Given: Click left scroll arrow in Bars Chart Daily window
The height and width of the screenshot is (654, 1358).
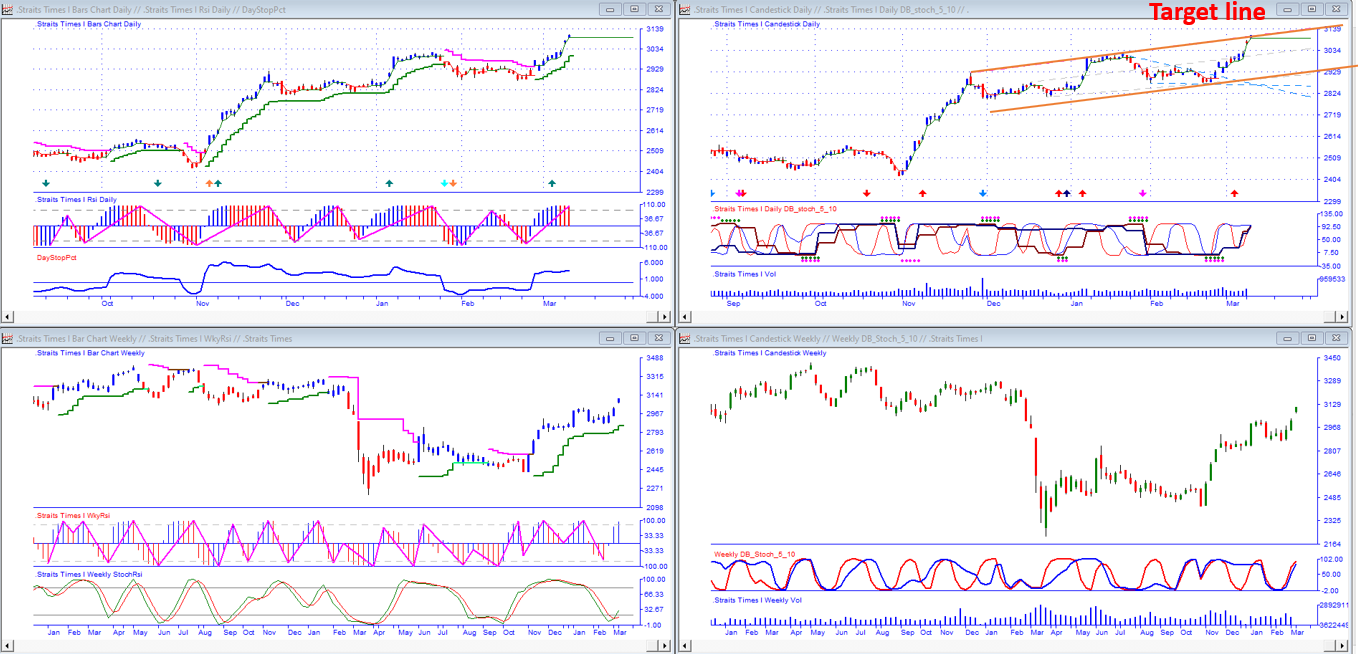Looking at the screenshot, I should click(8, 315).
